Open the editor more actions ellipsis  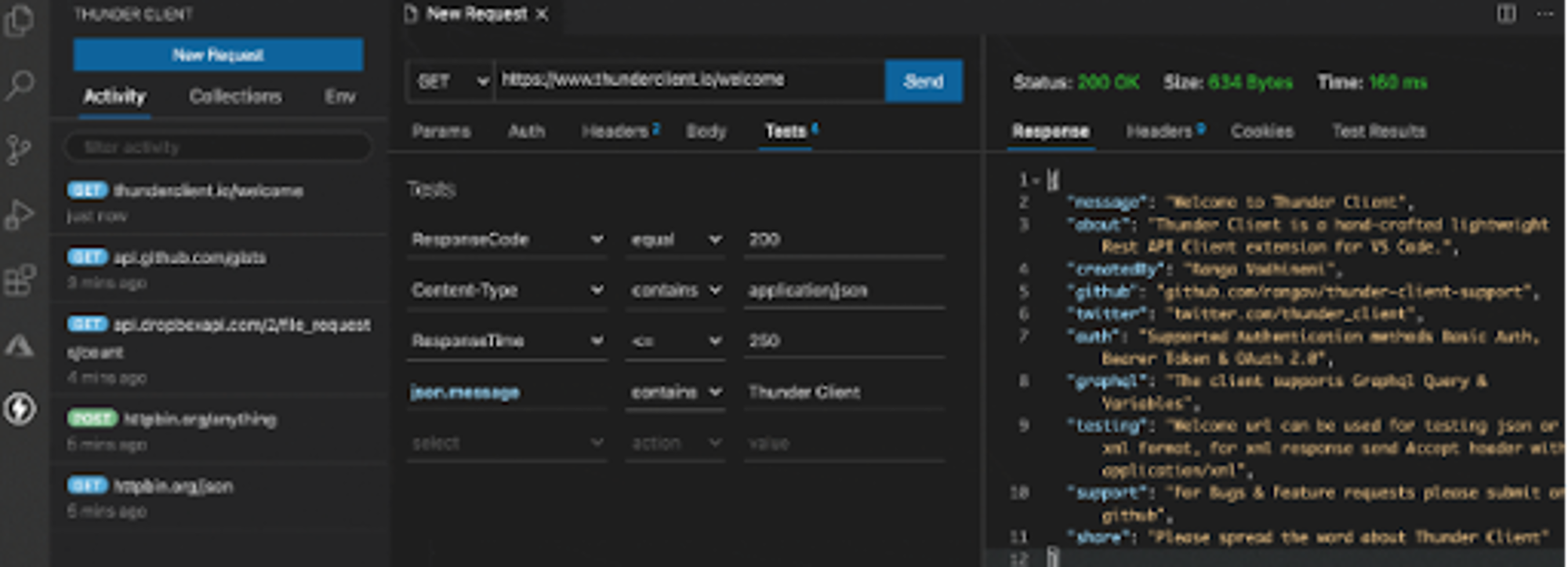(x=1545, y=14)
